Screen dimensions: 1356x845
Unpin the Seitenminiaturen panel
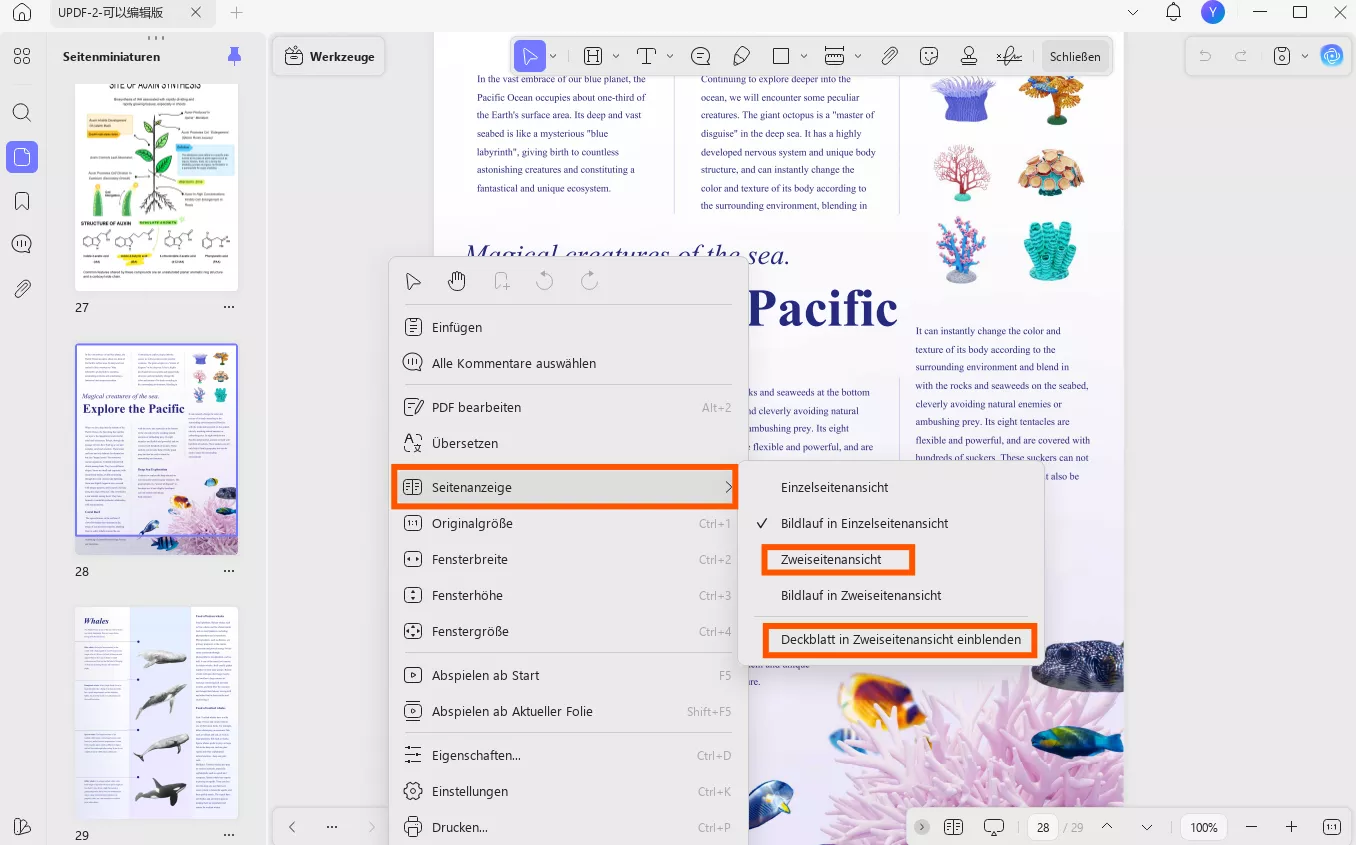(234, 56)
